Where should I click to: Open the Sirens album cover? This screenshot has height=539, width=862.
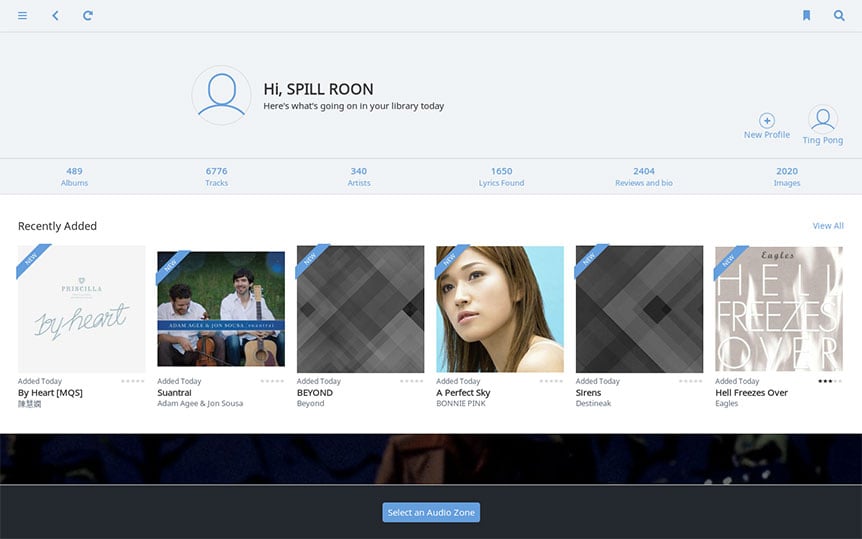(x=639, y=309)
